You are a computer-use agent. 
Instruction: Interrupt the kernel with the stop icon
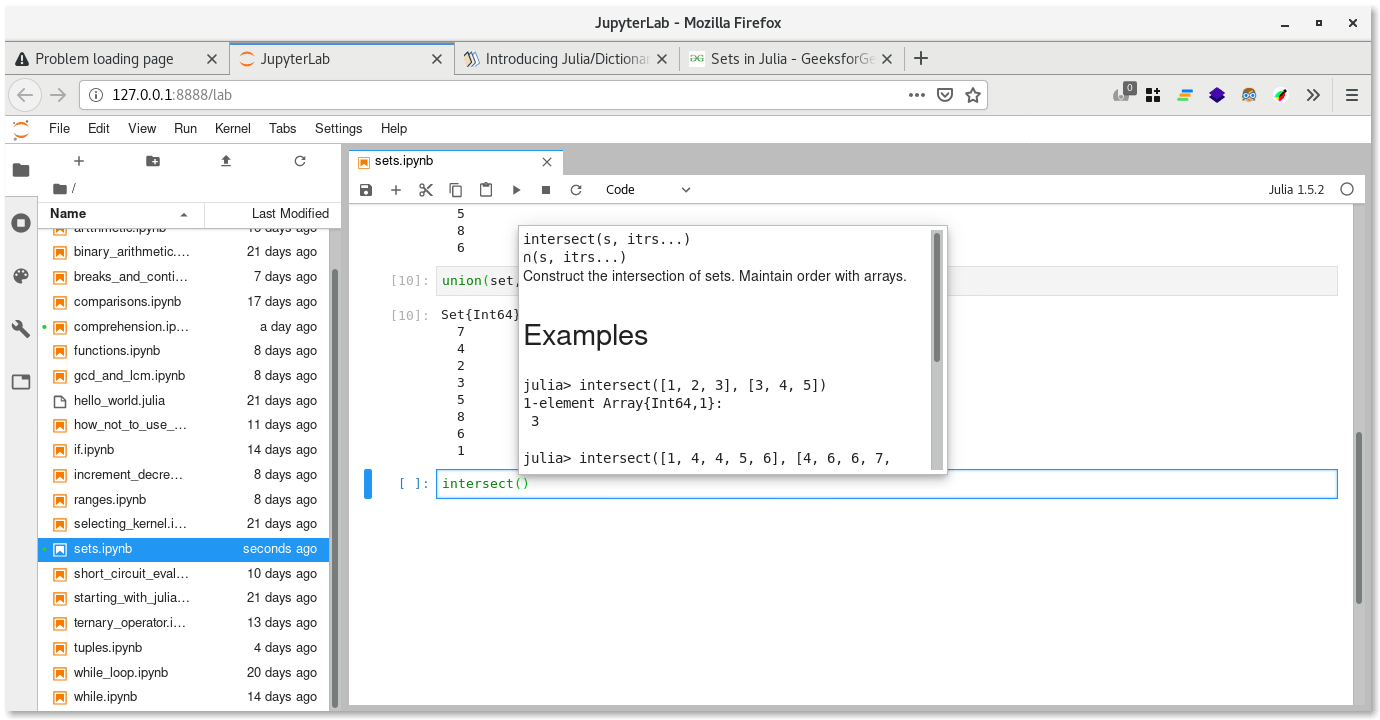point(544,189)
